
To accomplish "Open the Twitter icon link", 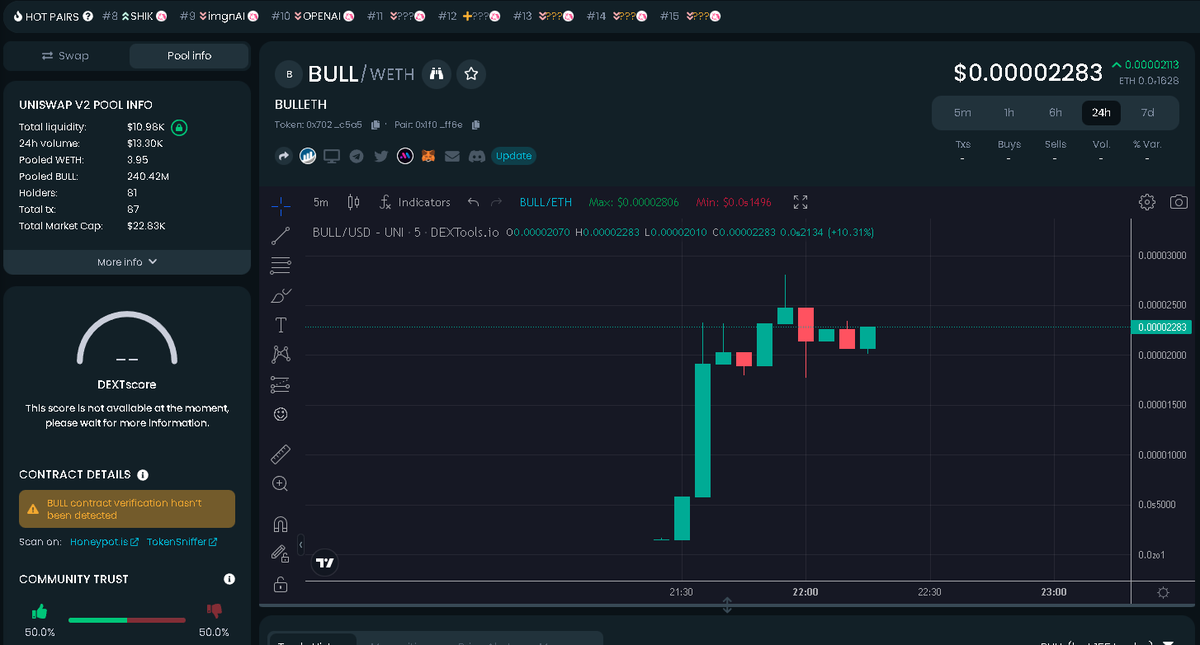I will tap(381, 156).
